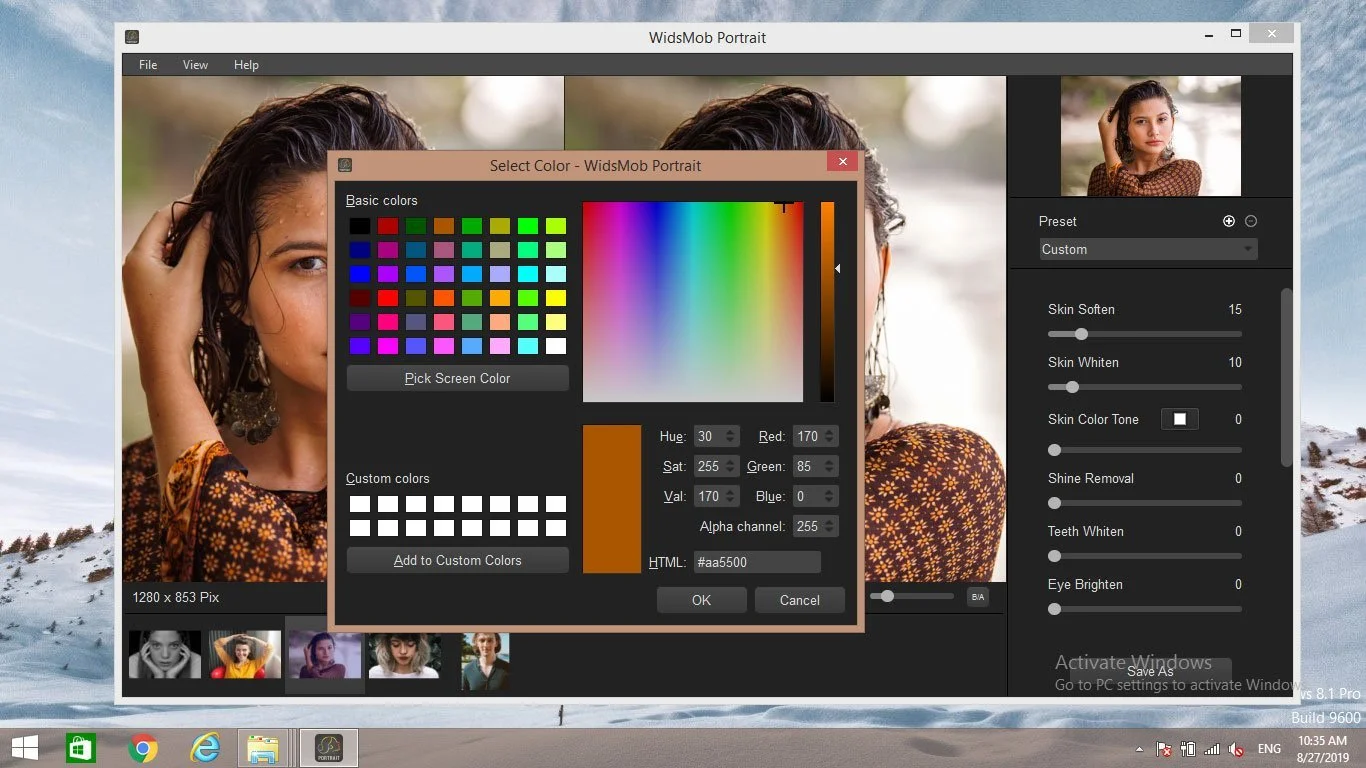
Task: Remove the current preset with the minus icon
Action: (1251, 221)
